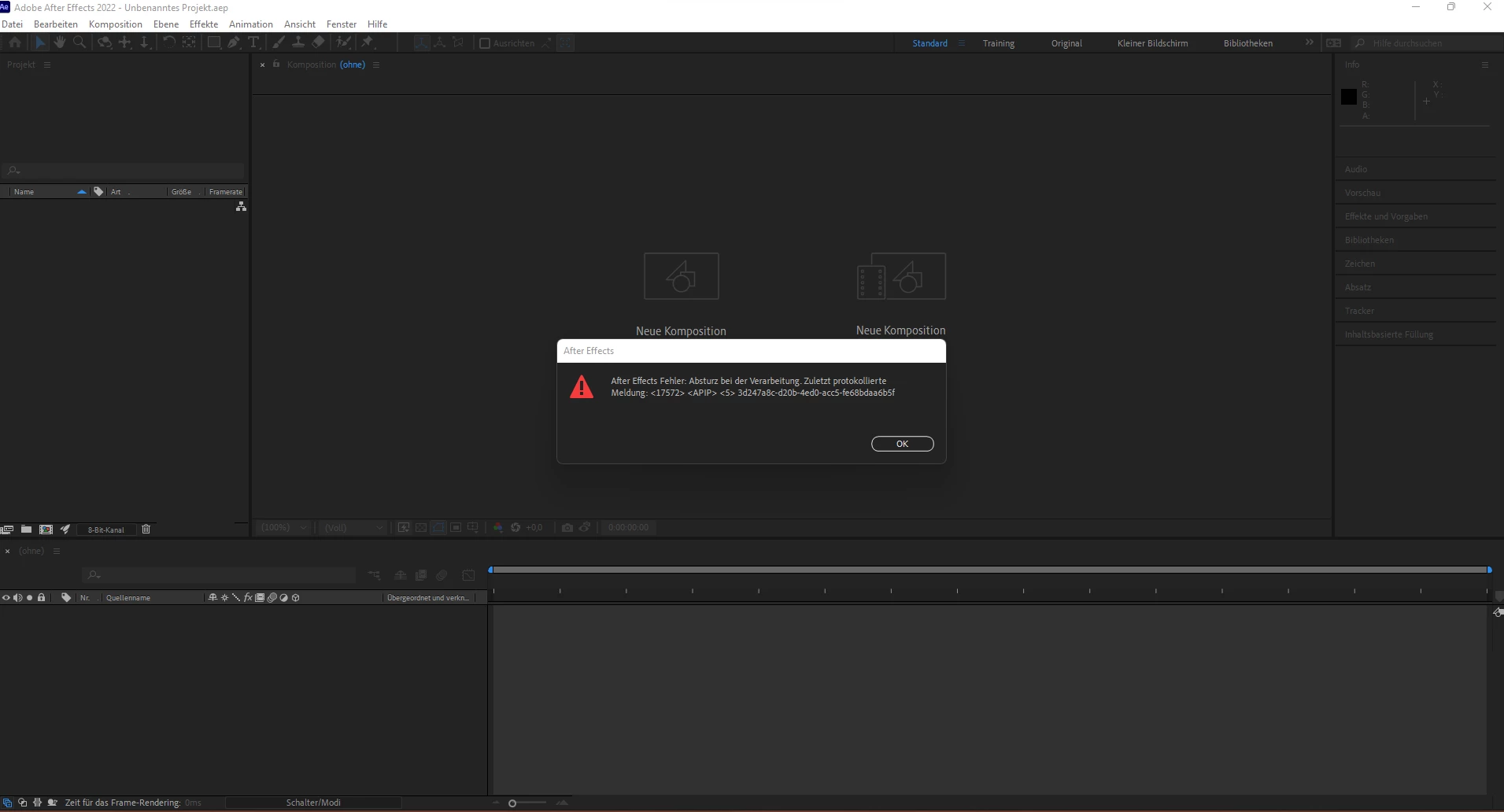1504x812 pixels.
Task: Open the Datei menu
Action: [x=13, y=24]
